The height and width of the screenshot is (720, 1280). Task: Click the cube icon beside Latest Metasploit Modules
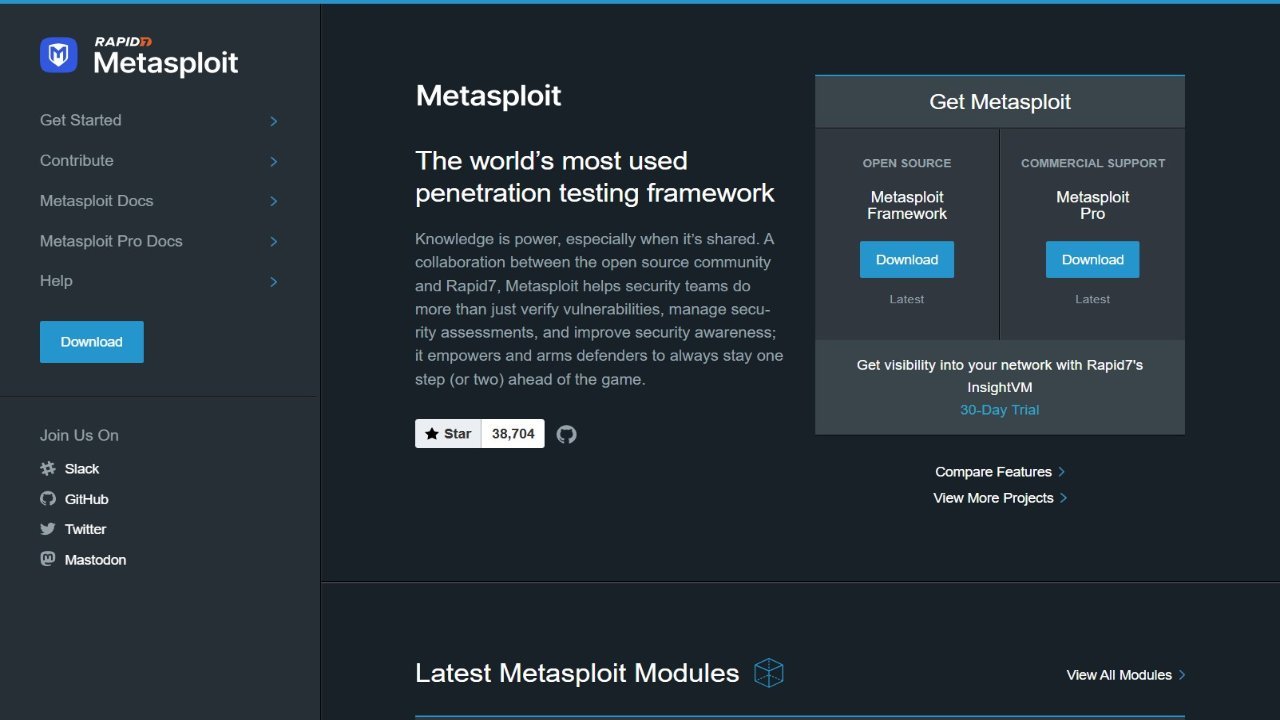[769, 673]
